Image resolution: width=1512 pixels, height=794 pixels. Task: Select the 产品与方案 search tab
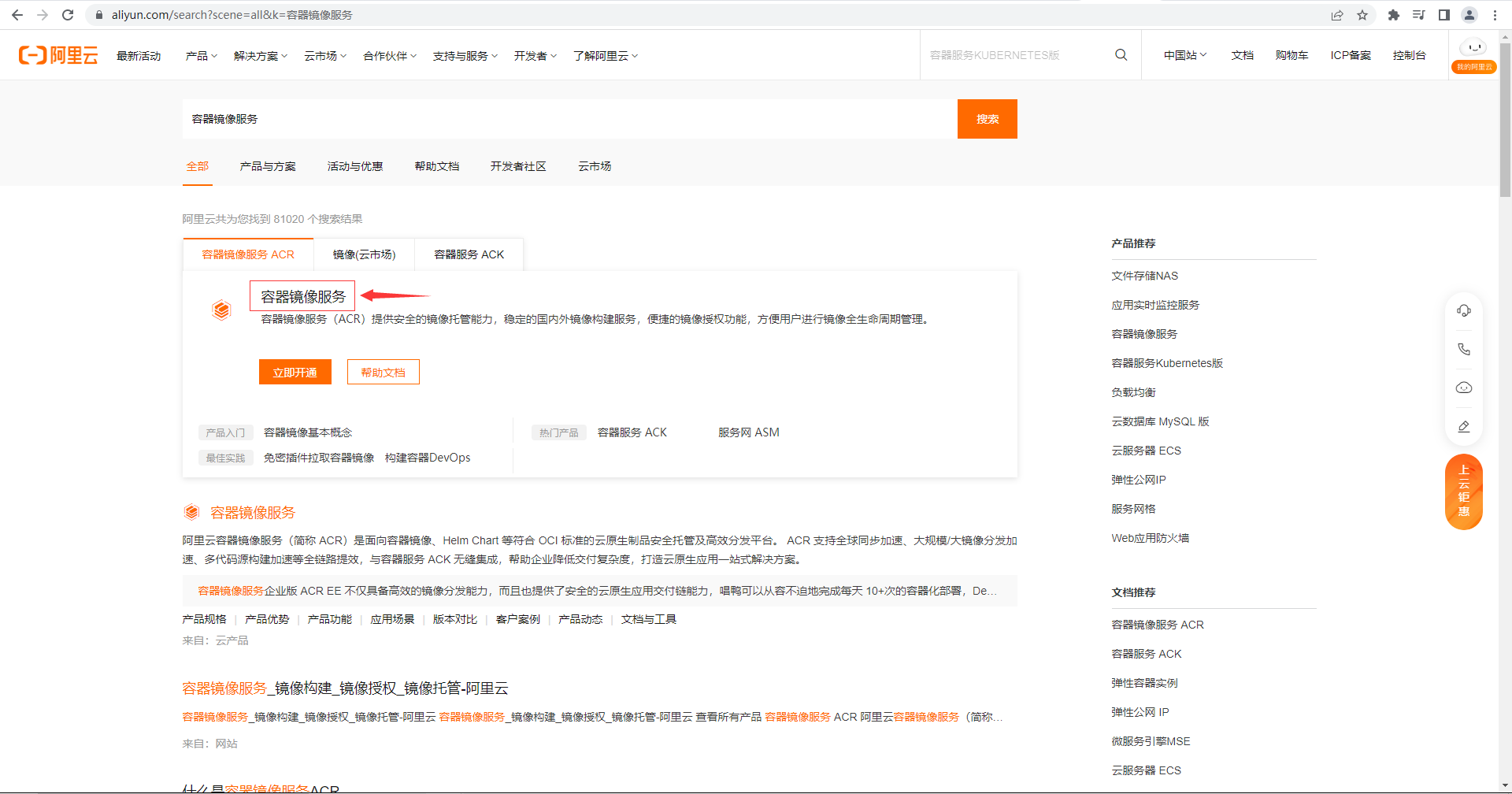click(x=268, y=166)
